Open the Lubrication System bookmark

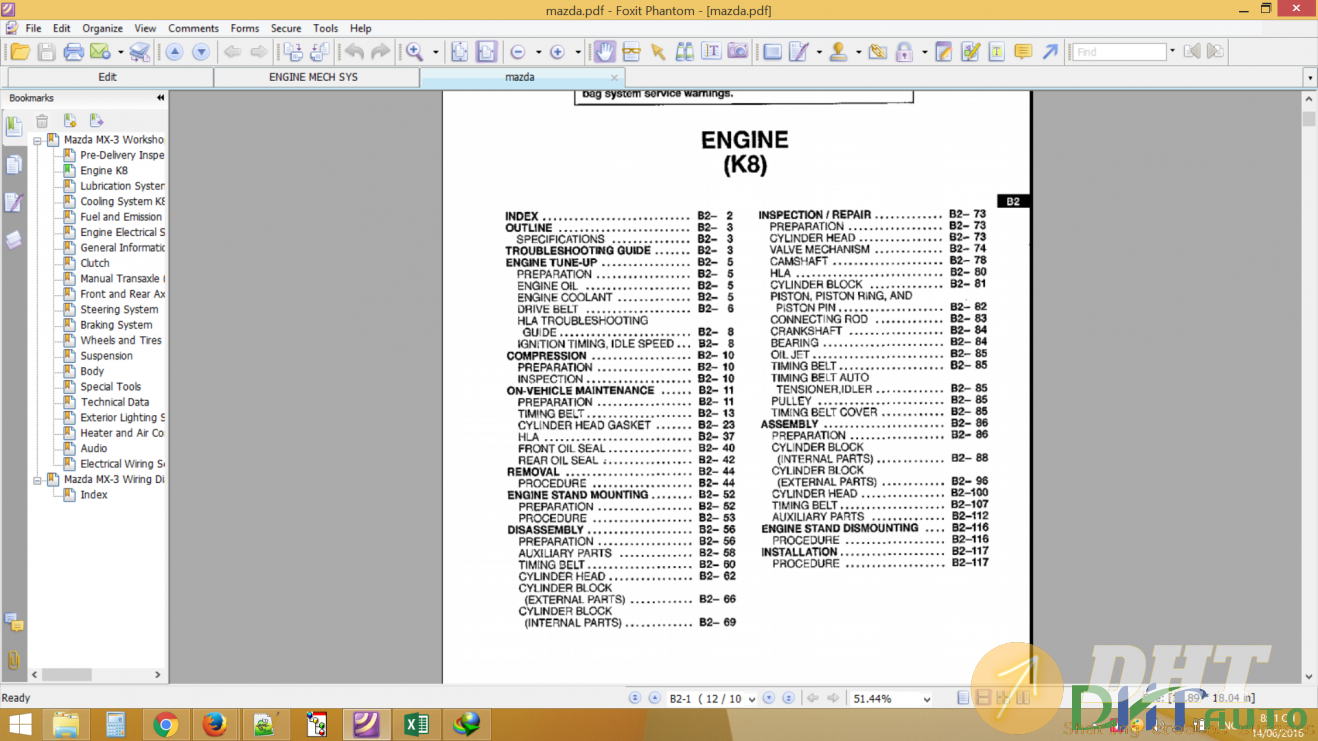(122, 186)
